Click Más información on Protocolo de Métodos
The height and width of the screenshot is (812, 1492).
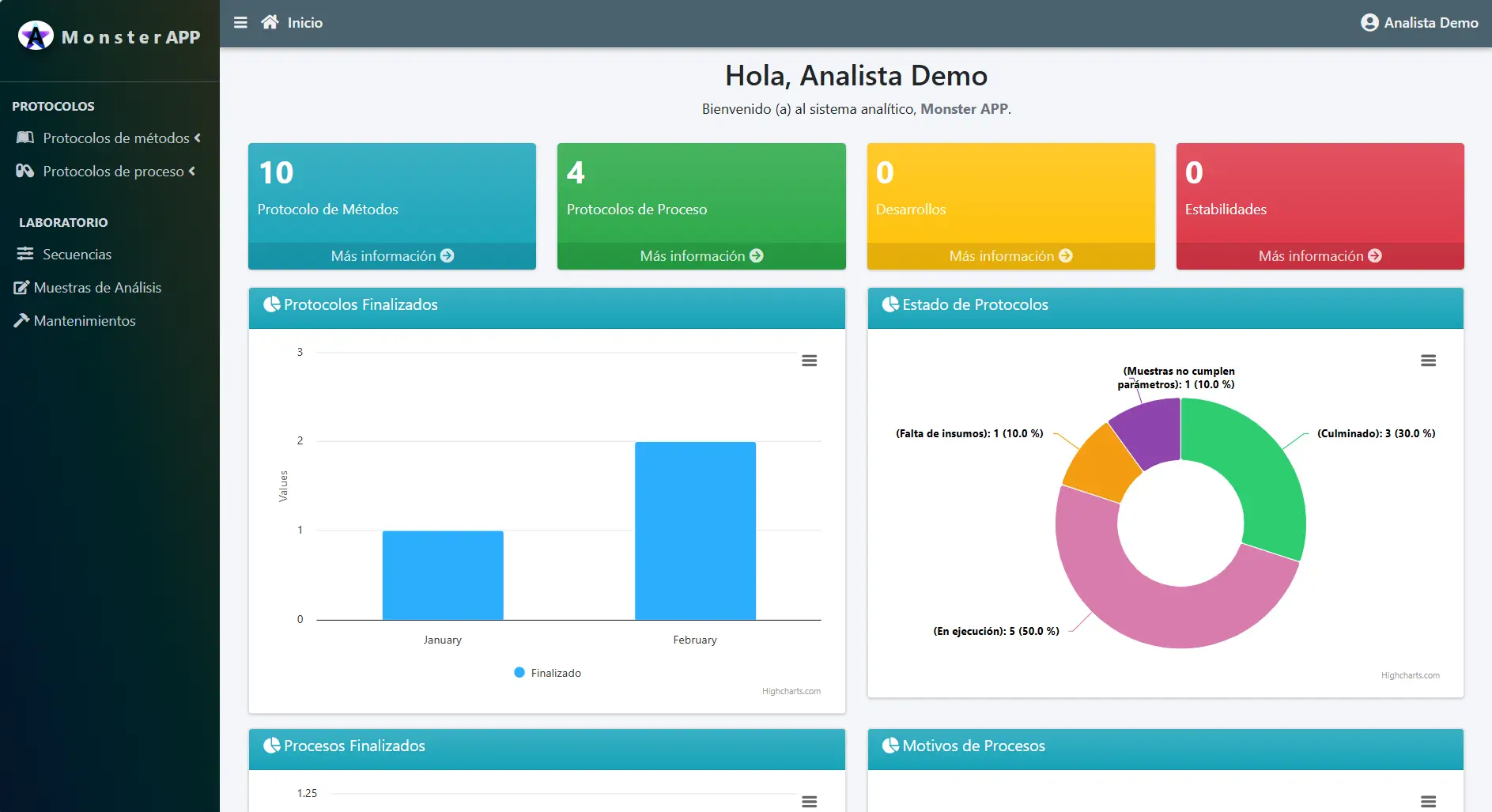(391, 256)
